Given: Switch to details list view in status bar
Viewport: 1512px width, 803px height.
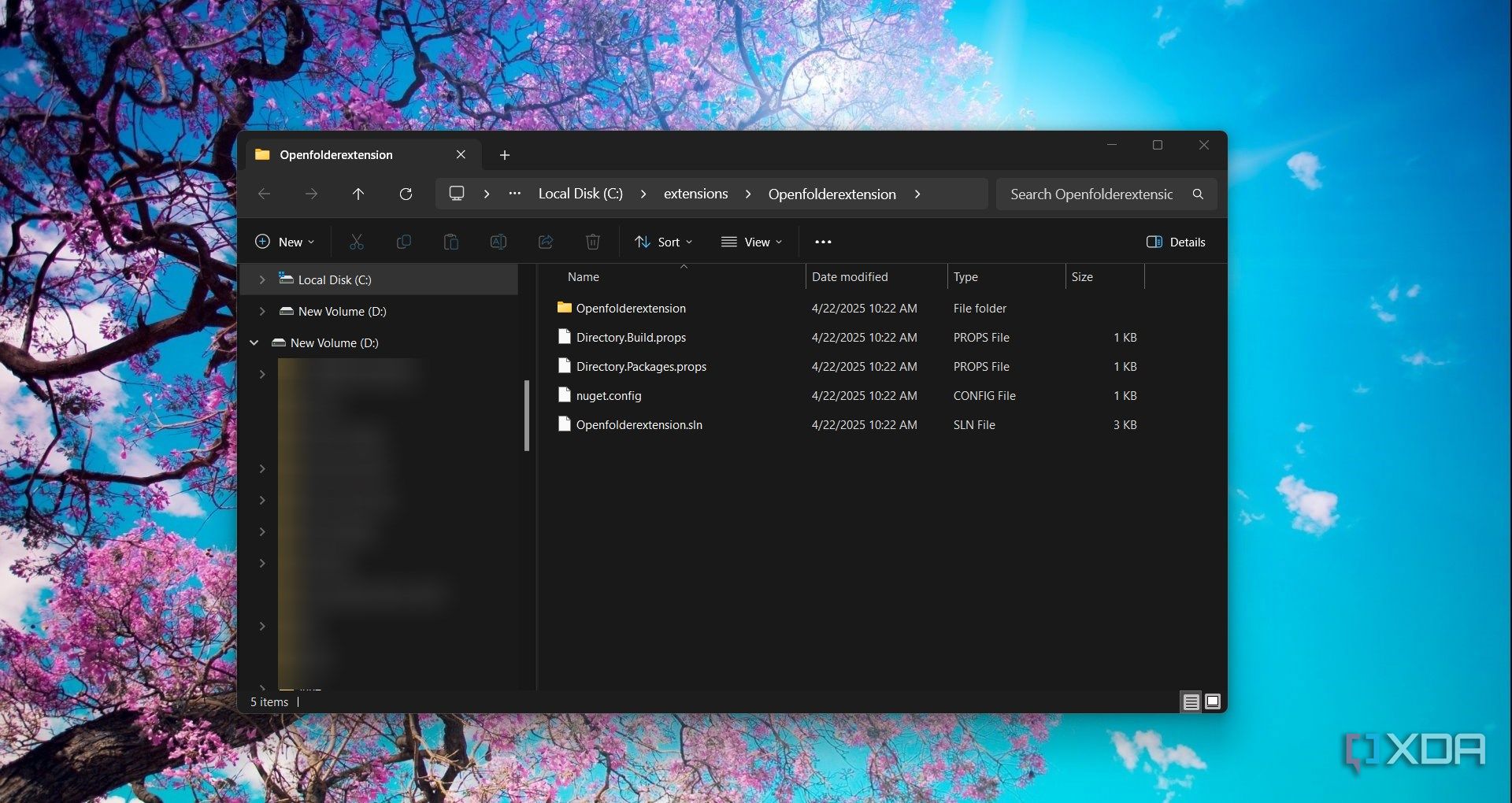Looking at the screenshot, I should coord(1191,701).
